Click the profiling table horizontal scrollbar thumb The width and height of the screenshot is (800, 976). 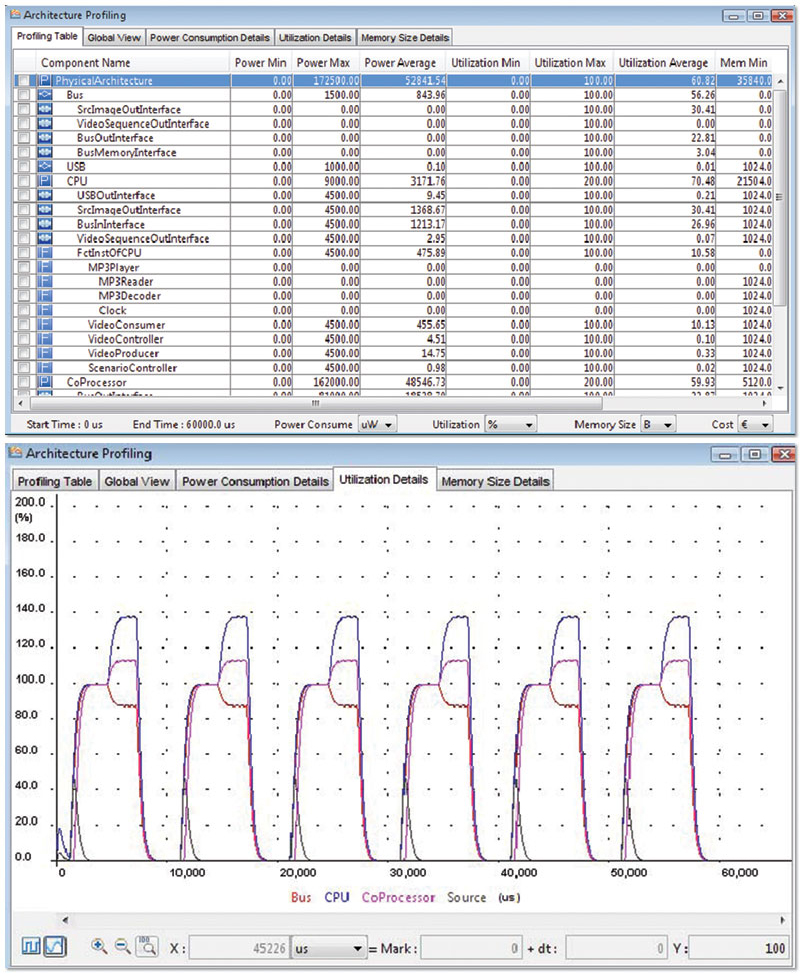click(314, 403)
